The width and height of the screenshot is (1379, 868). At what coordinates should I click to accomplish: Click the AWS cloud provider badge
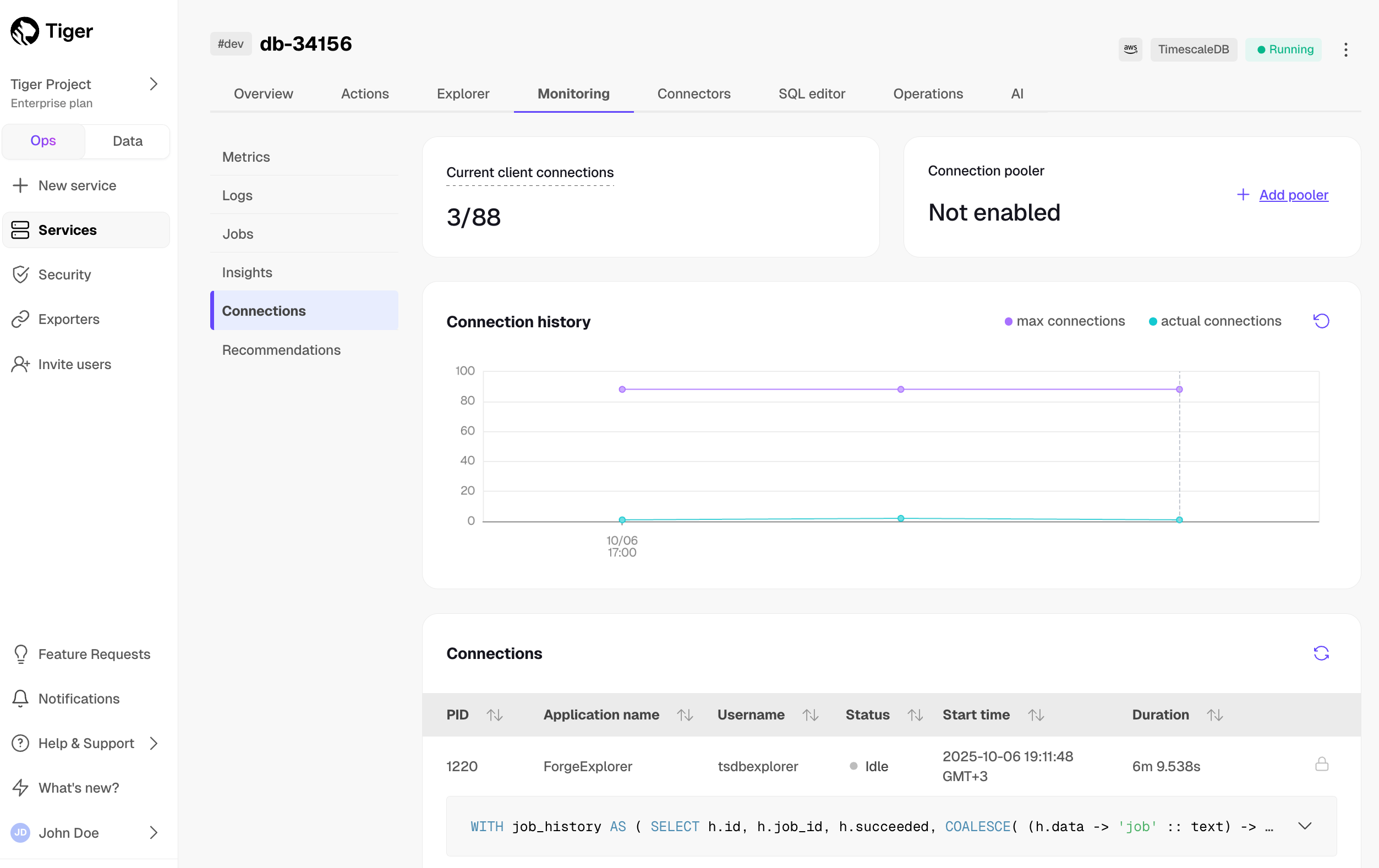pos(1130,50)
